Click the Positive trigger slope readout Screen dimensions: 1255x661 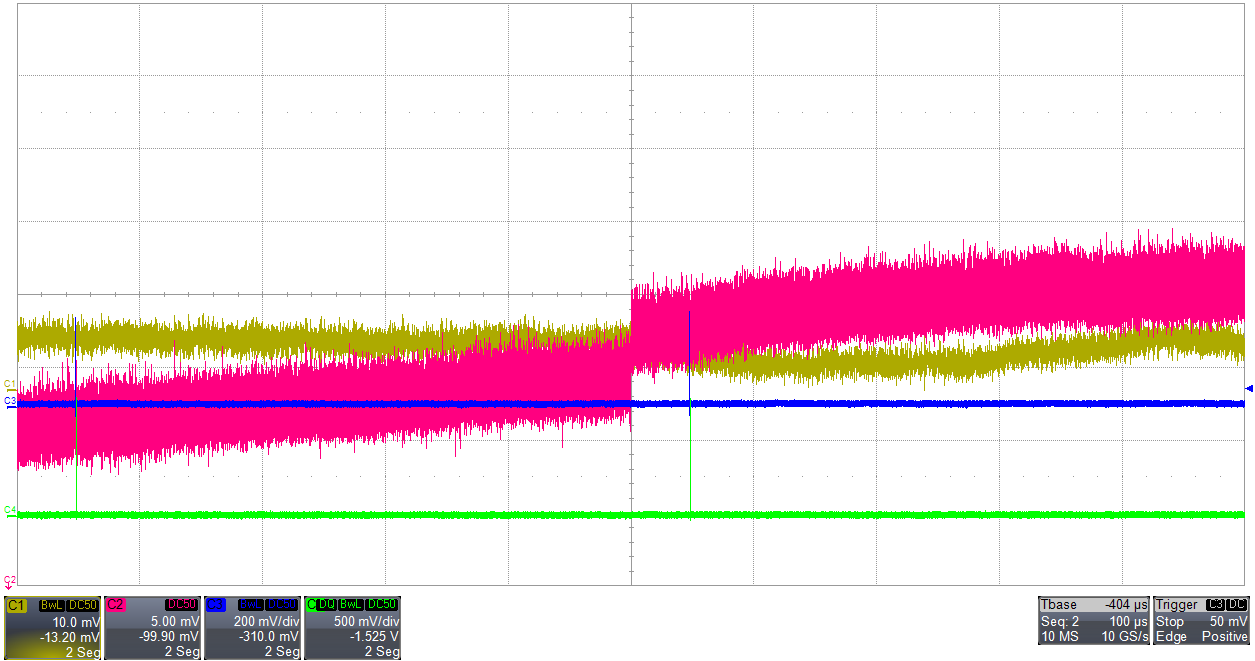(1225, 637)
